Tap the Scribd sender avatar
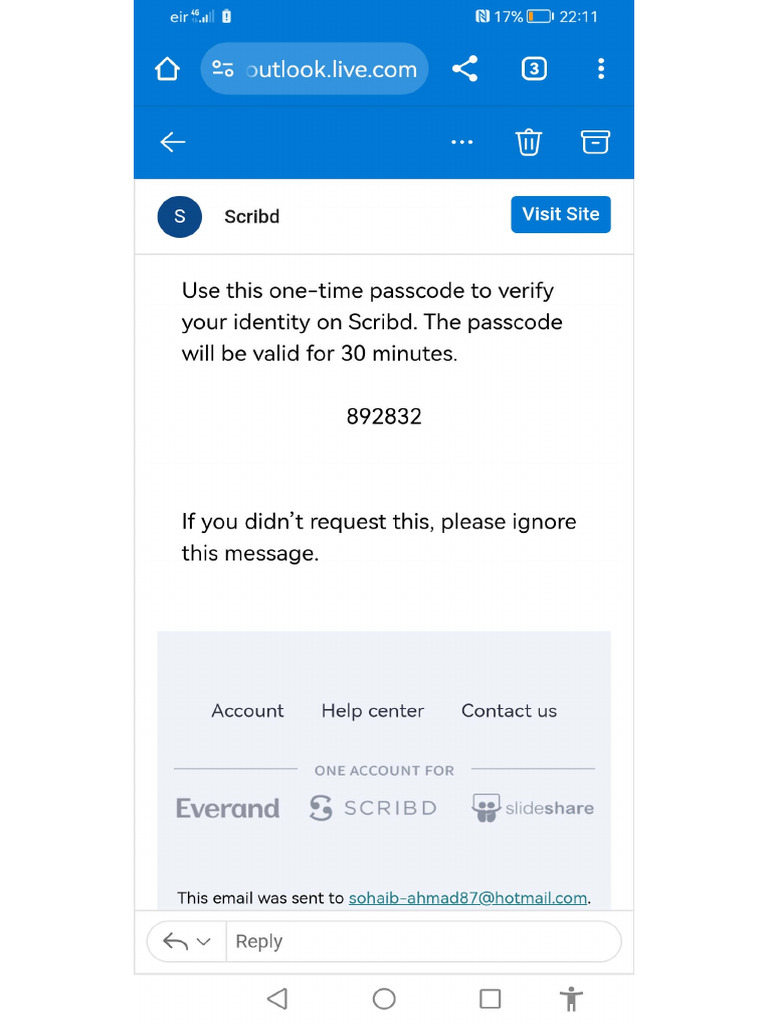This screenshot has height=1024, width=768. pos(180,216)
